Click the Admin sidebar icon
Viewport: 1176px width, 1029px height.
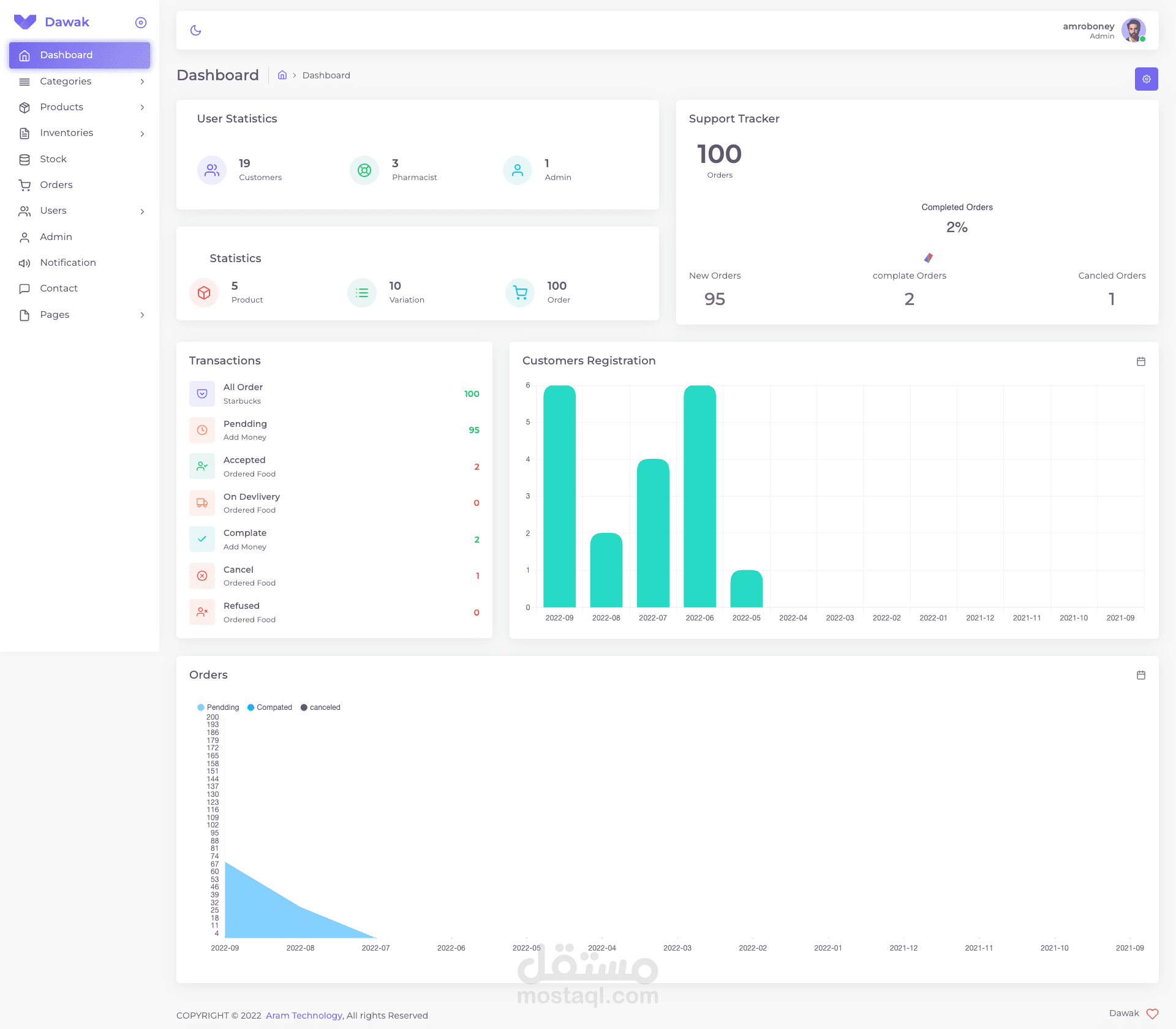tap(24, 237)
